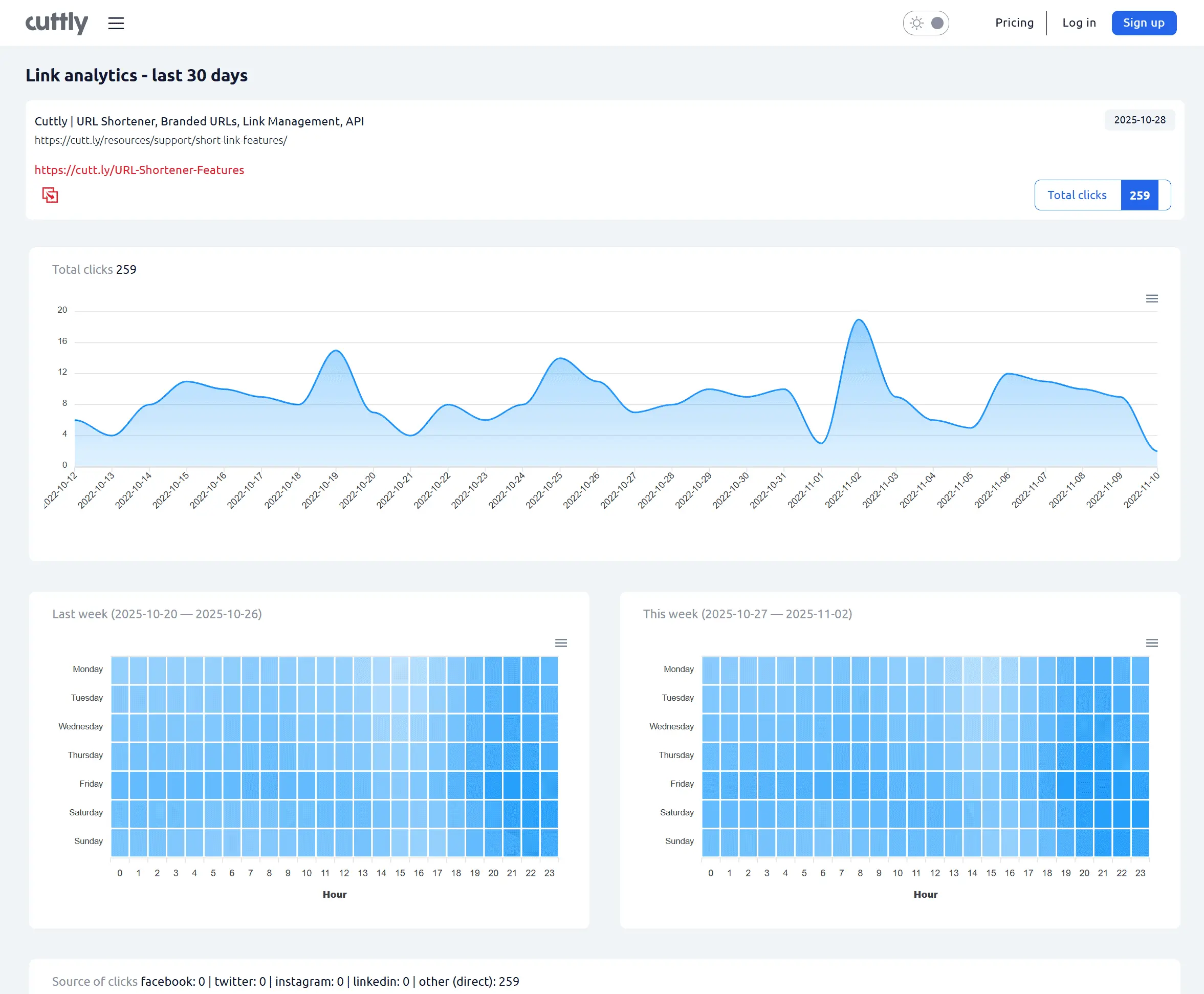The image size is (1204, 994).
Task: Click the 2022-11-06 x-axis date label
Action: pos(992,490)
